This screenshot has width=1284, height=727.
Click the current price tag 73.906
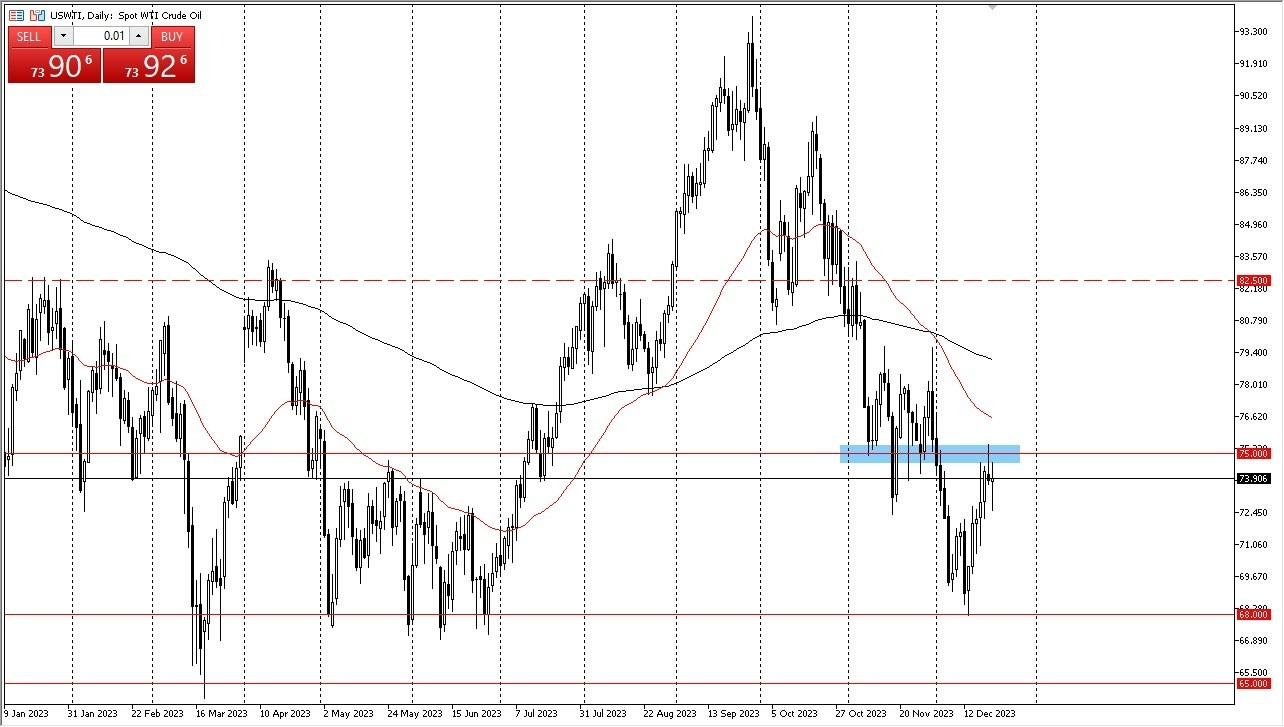(1254, 478)
